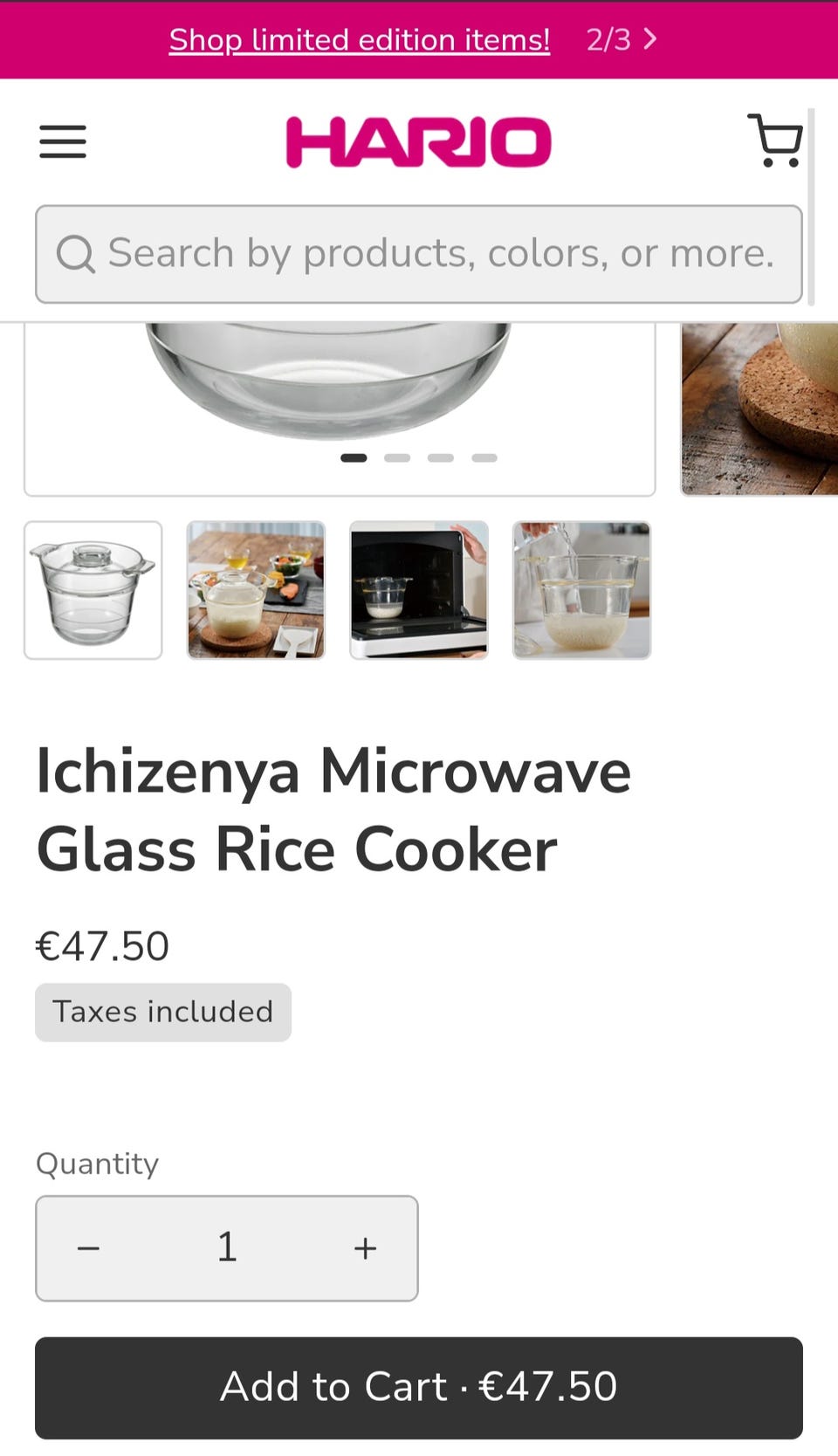838x1456 pixels.
Task: Select the dining table scene thumbnail
Action: point(256,590)
